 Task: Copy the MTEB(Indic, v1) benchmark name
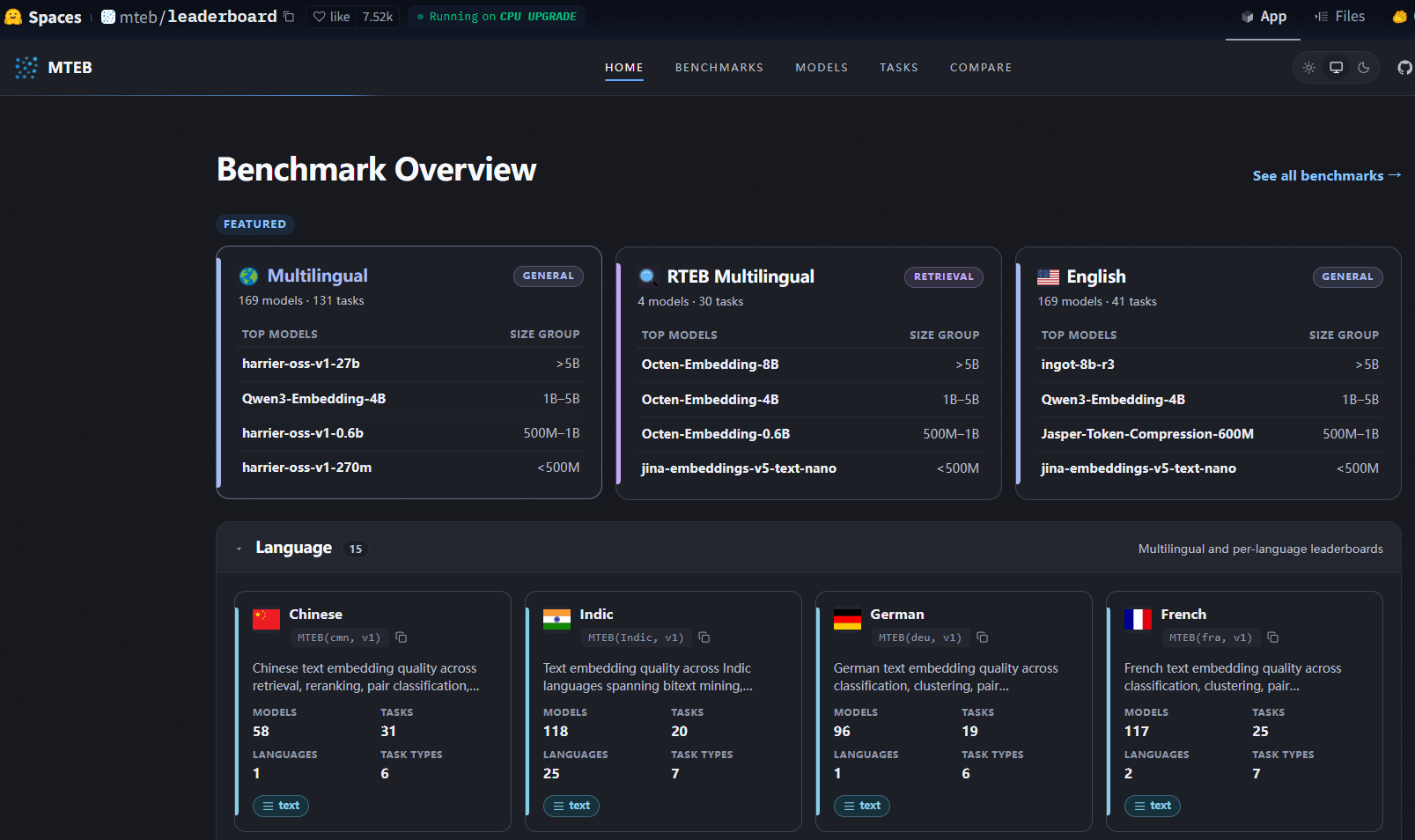(x=704, y=637)
